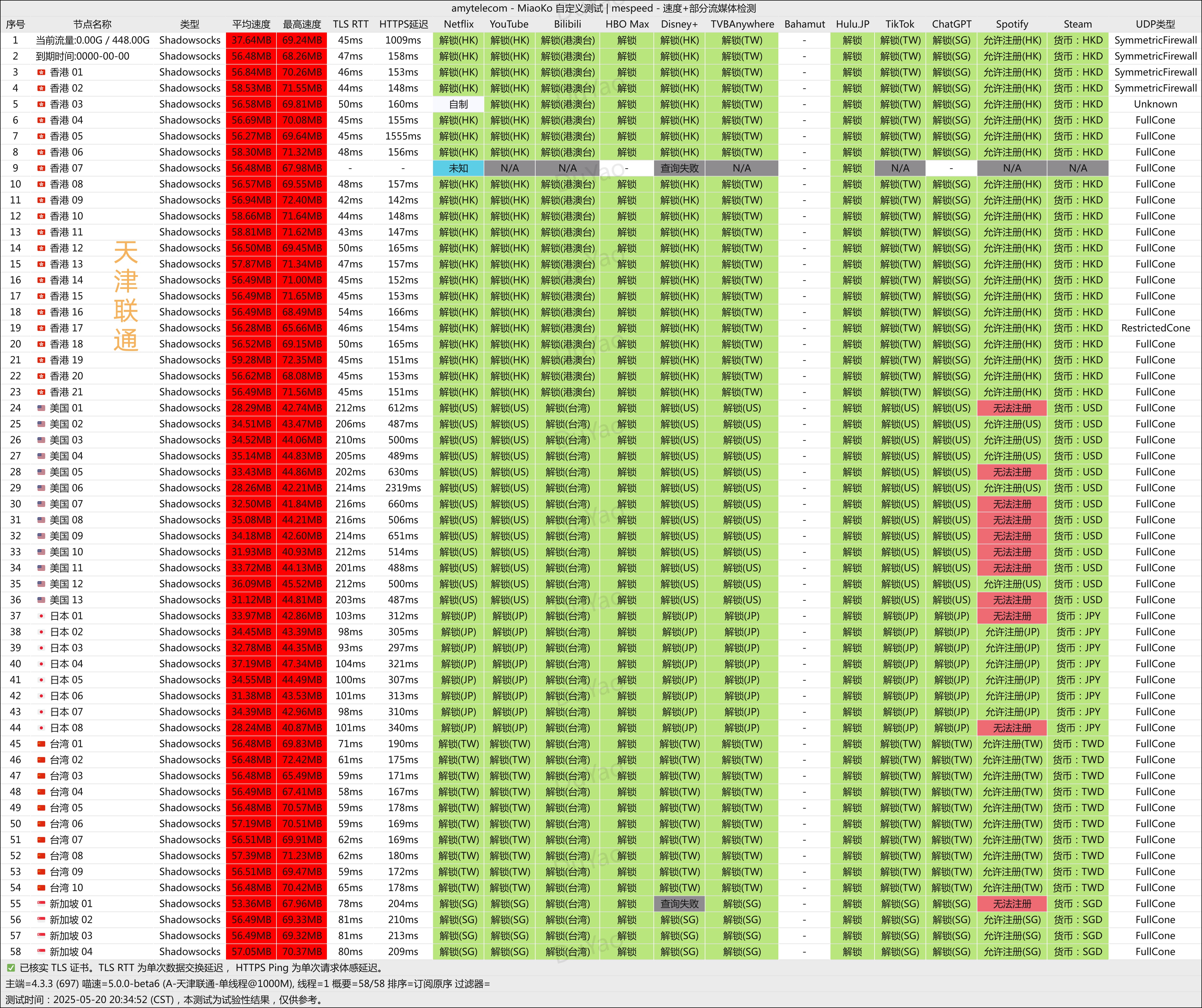Screen dimensions: 1202x1008
Task: Click the US flag beside 美国 11
Action: (x=41, y=568)
